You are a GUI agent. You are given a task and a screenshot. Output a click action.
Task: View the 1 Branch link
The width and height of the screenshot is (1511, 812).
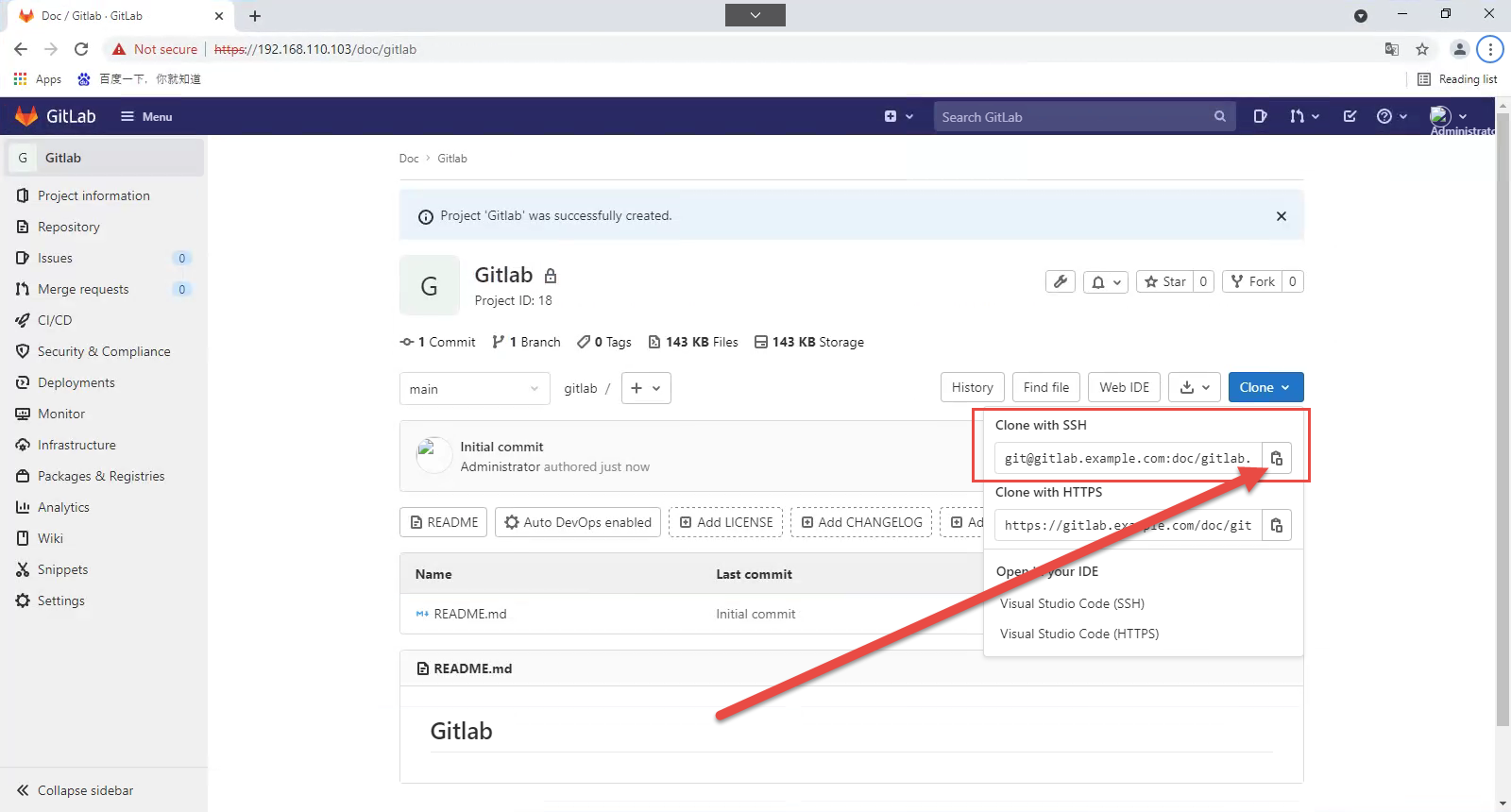tap(526, 342)
